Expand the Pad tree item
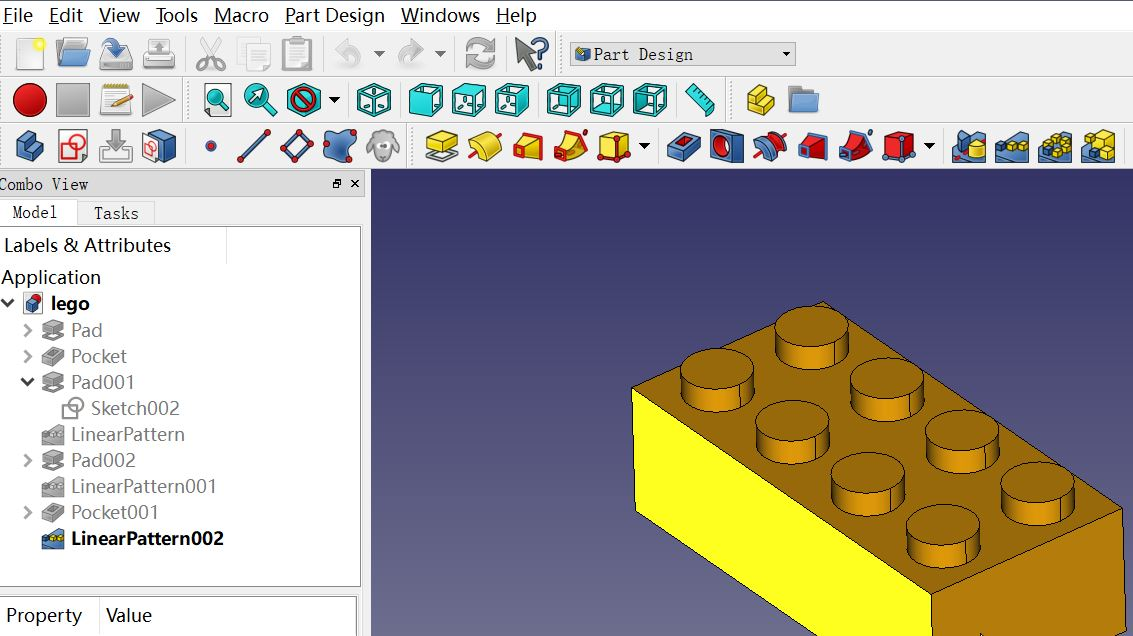The width and height of the screenshot is (1133, 636). coord(27,330)
